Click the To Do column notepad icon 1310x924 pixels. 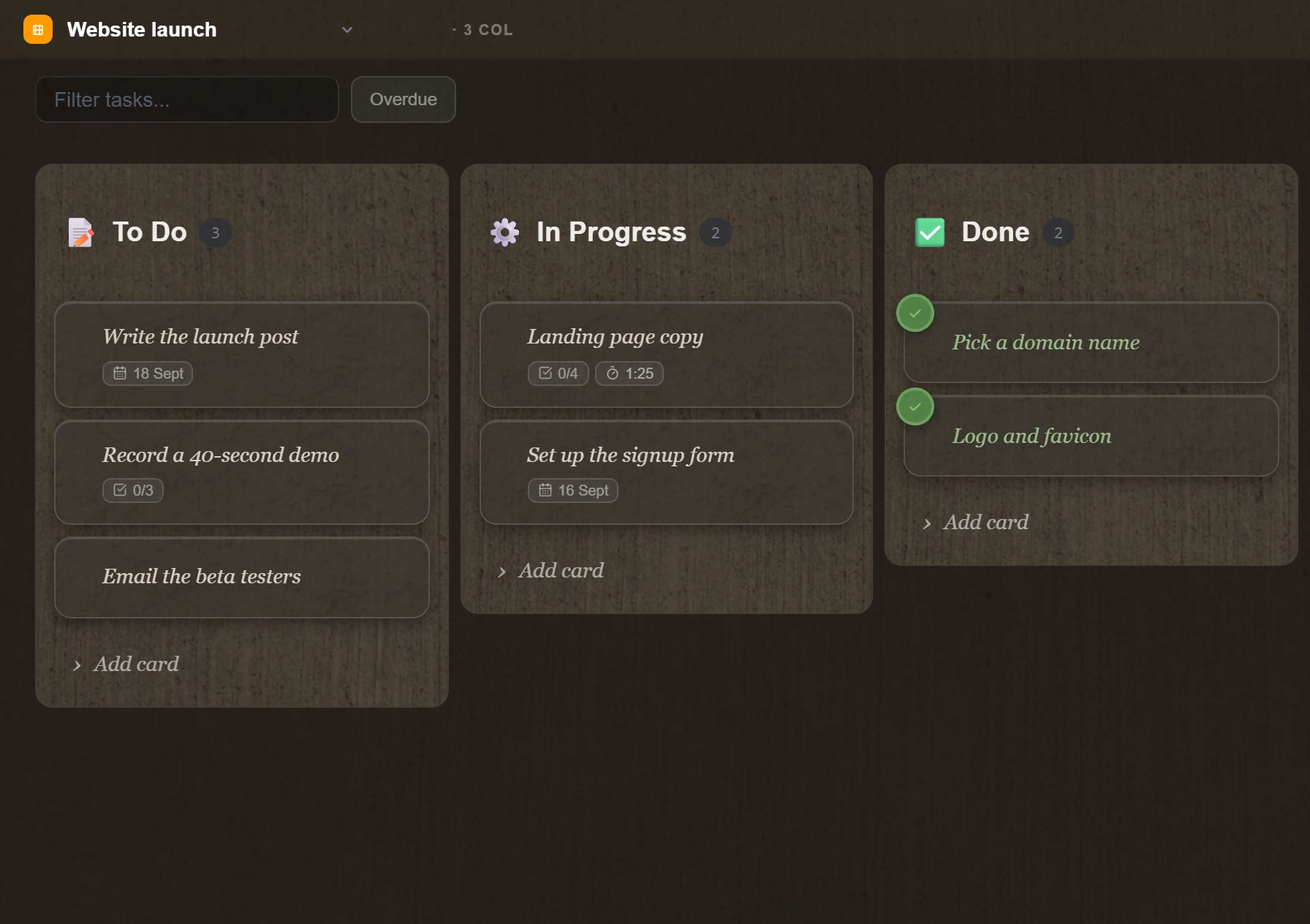tap(80, 232)
